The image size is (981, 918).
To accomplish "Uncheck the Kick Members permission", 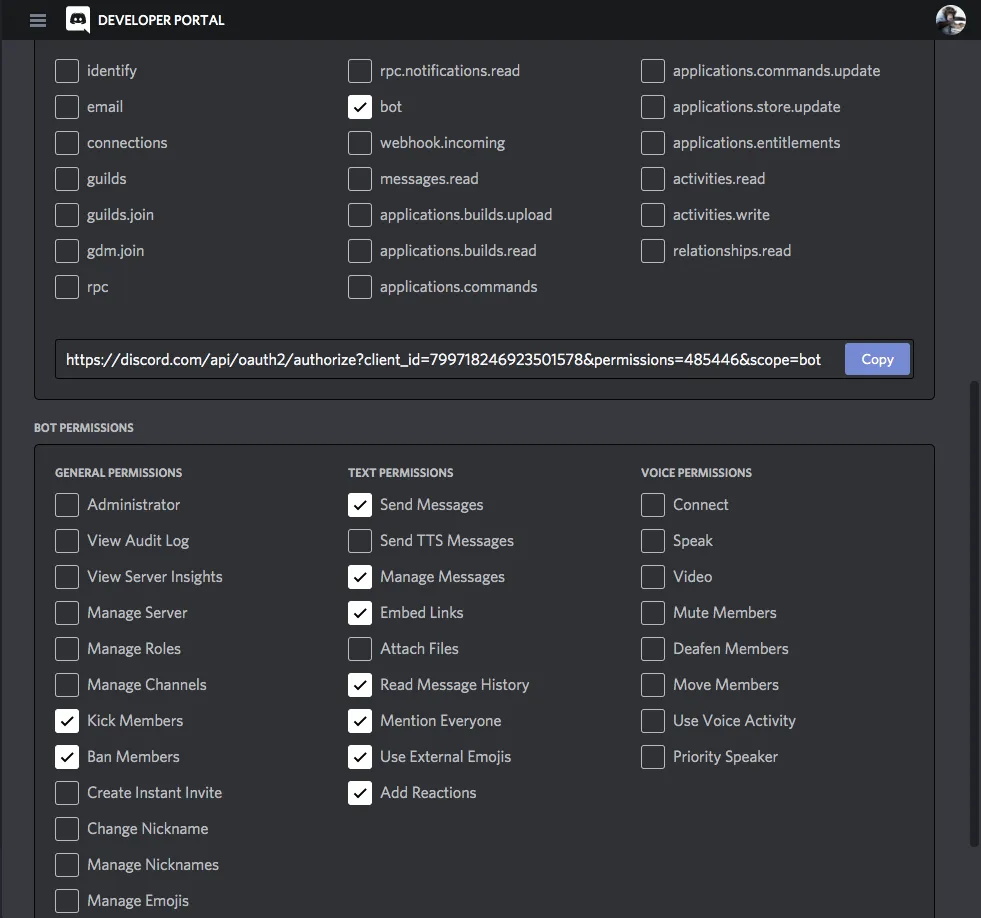I will [x=66, y=720].
